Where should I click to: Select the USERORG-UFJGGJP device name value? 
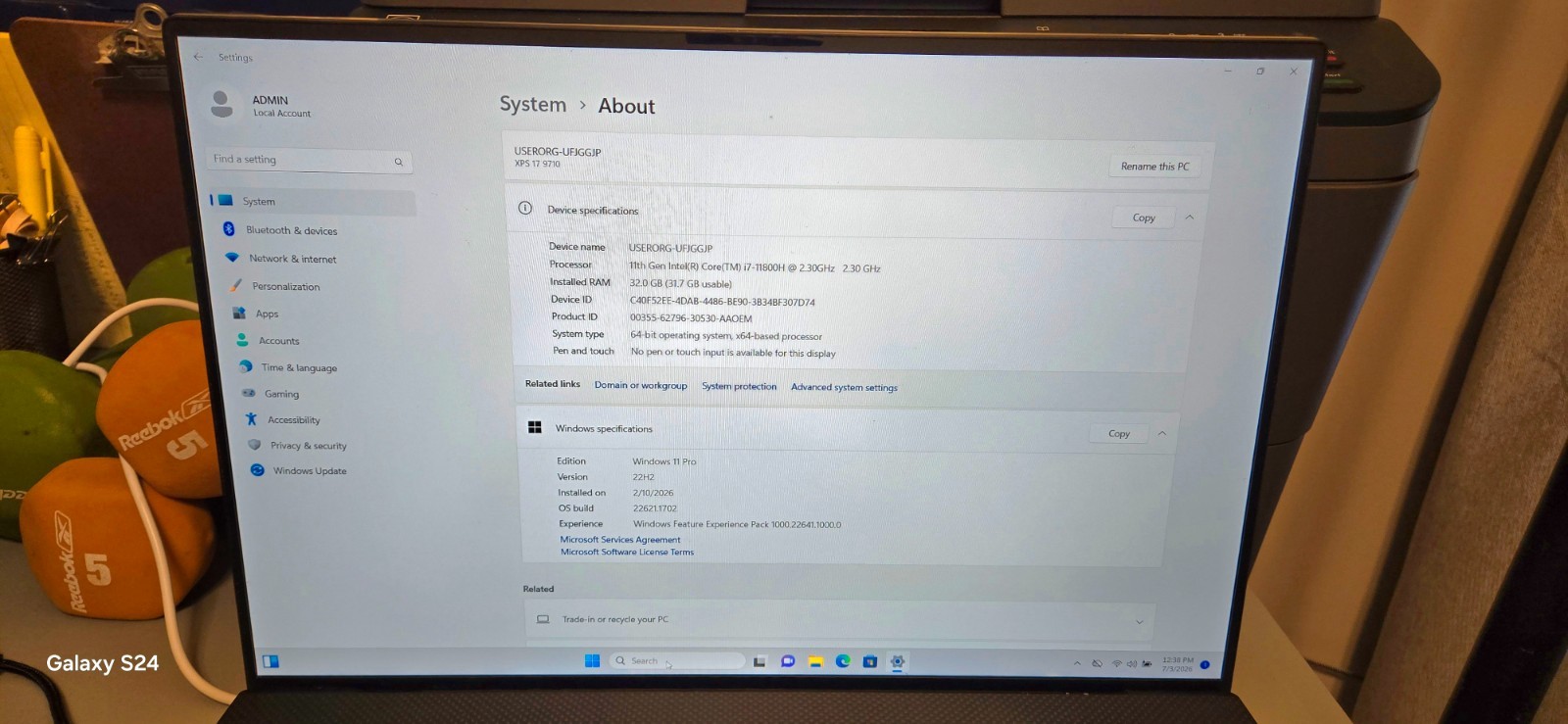coord(670,248)
